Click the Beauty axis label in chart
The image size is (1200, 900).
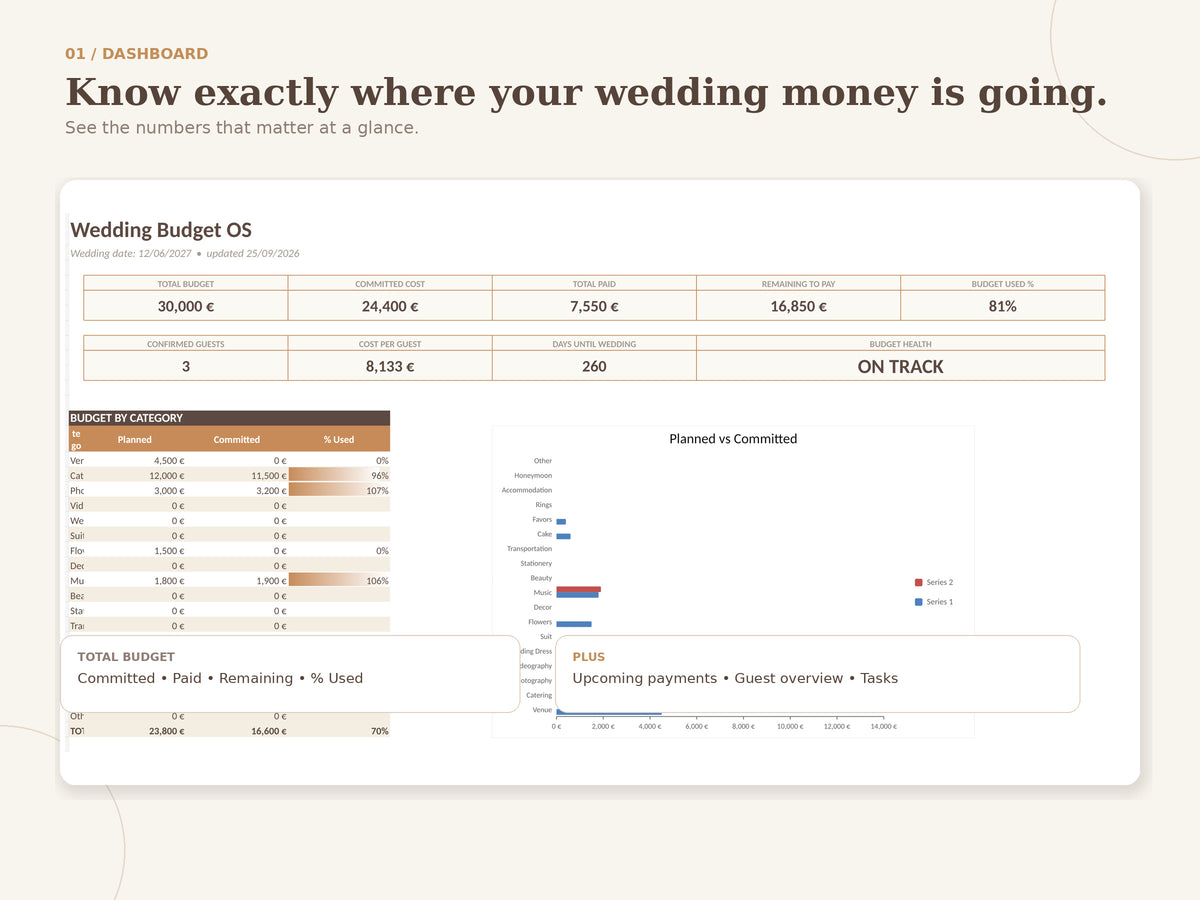pyautogui.click(x=541, y=578)
